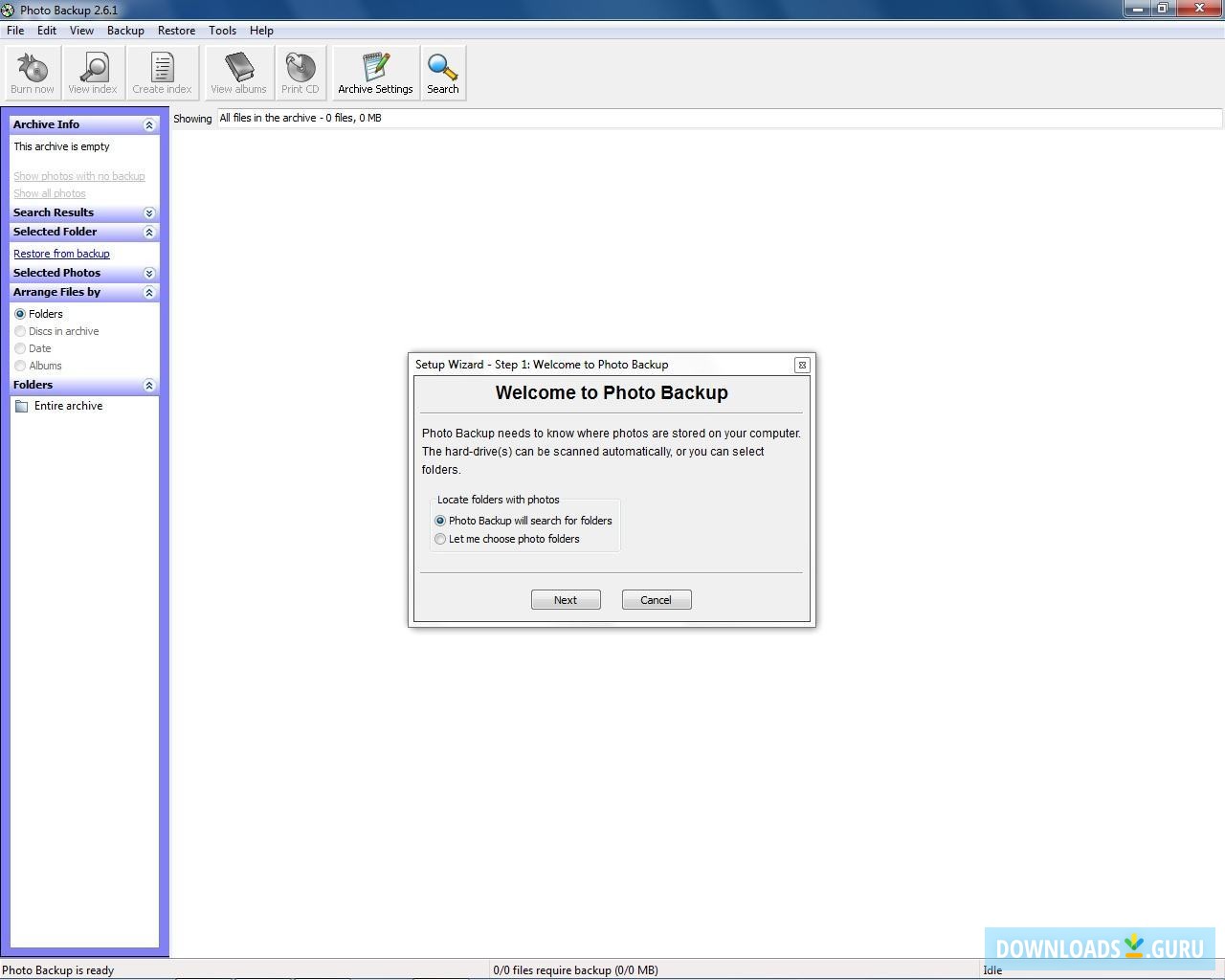Click the Showing filter text field
This screenshot has width=1225, height=980.
[x=720, y=118]
